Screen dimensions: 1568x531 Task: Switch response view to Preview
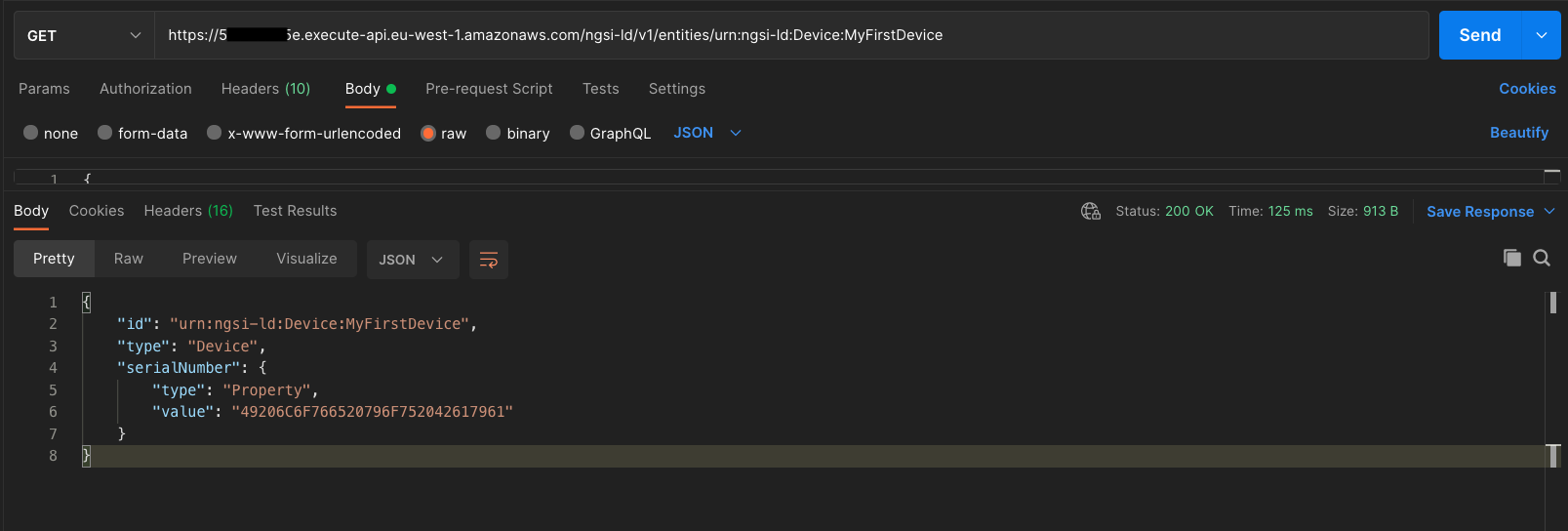(x=210, y=259)
